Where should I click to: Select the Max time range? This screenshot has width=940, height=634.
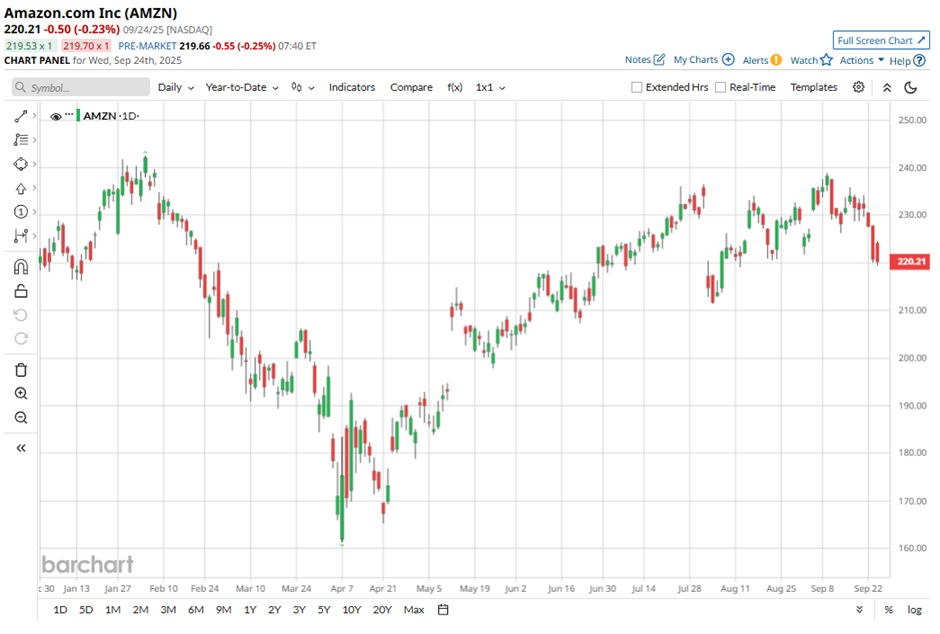[x=414, y=609]
